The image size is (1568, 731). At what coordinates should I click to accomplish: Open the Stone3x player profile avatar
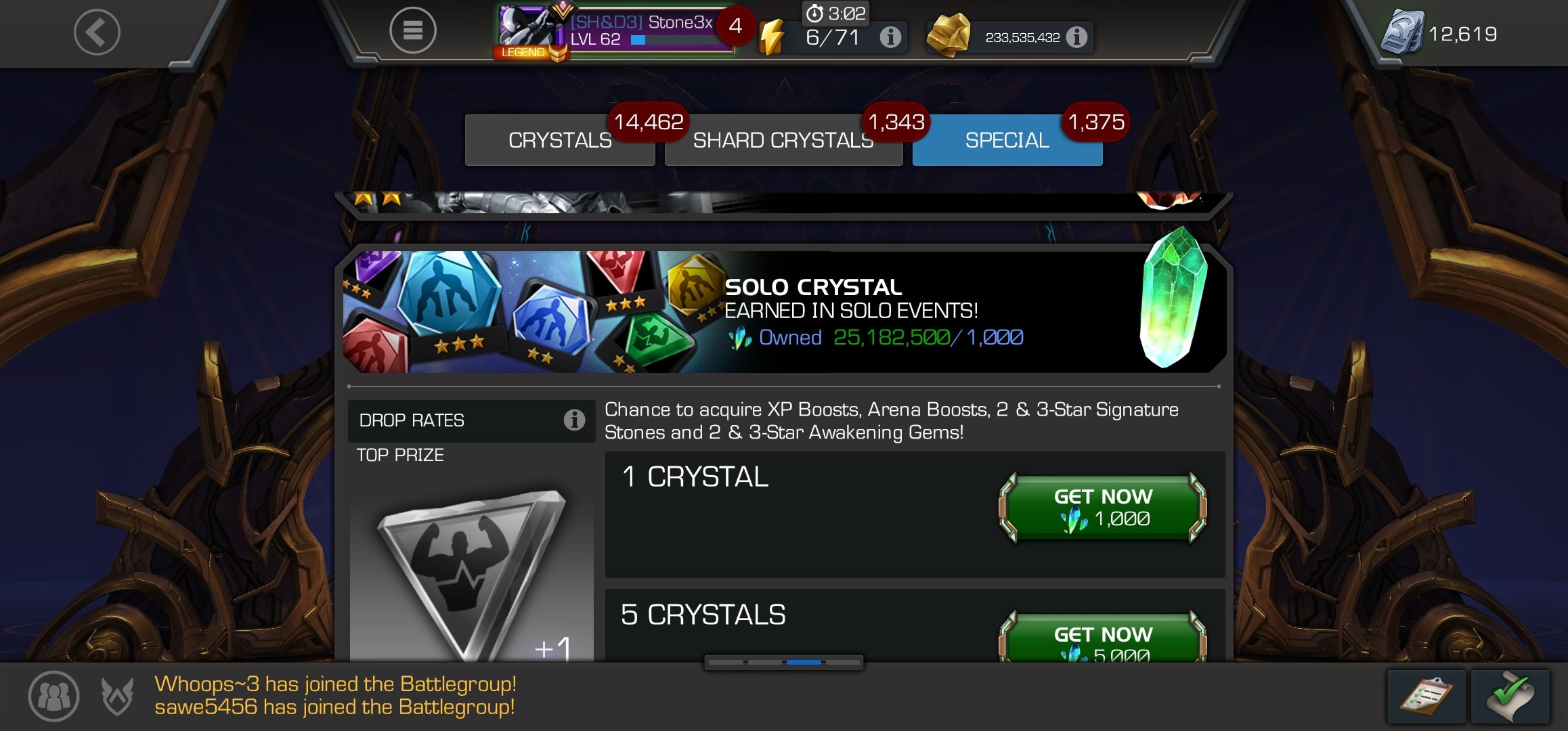click(x=528, y=28)
